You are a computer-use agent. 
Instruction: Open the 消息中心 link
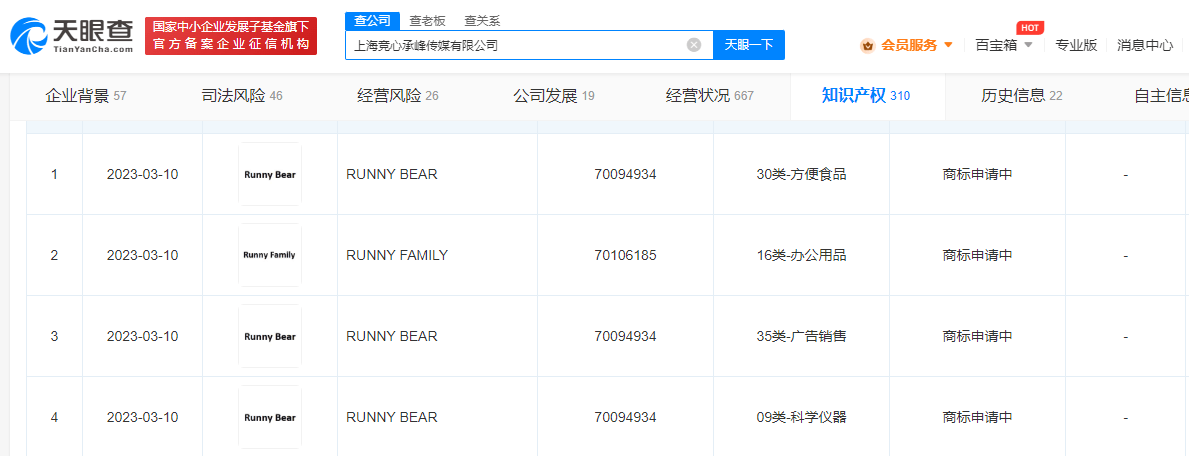click(x=1145, y=45)
